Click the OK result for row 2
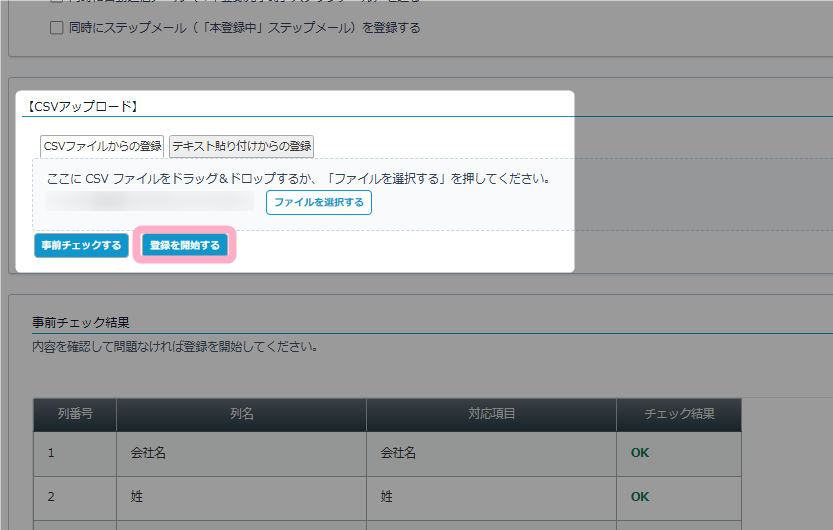 point(639,496)
